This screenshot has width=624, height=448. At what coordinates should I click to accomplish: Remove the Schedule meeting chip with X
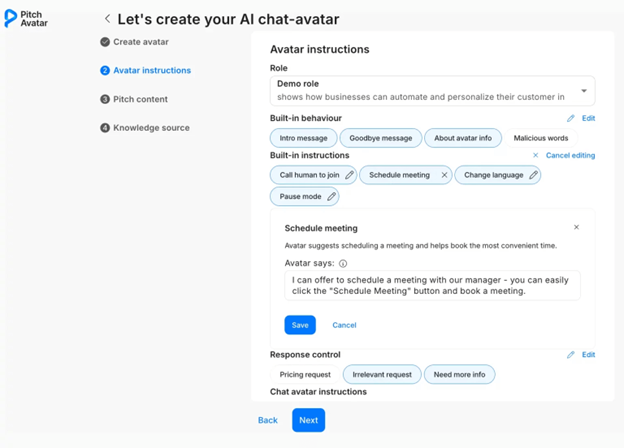[x=444, y=175]
